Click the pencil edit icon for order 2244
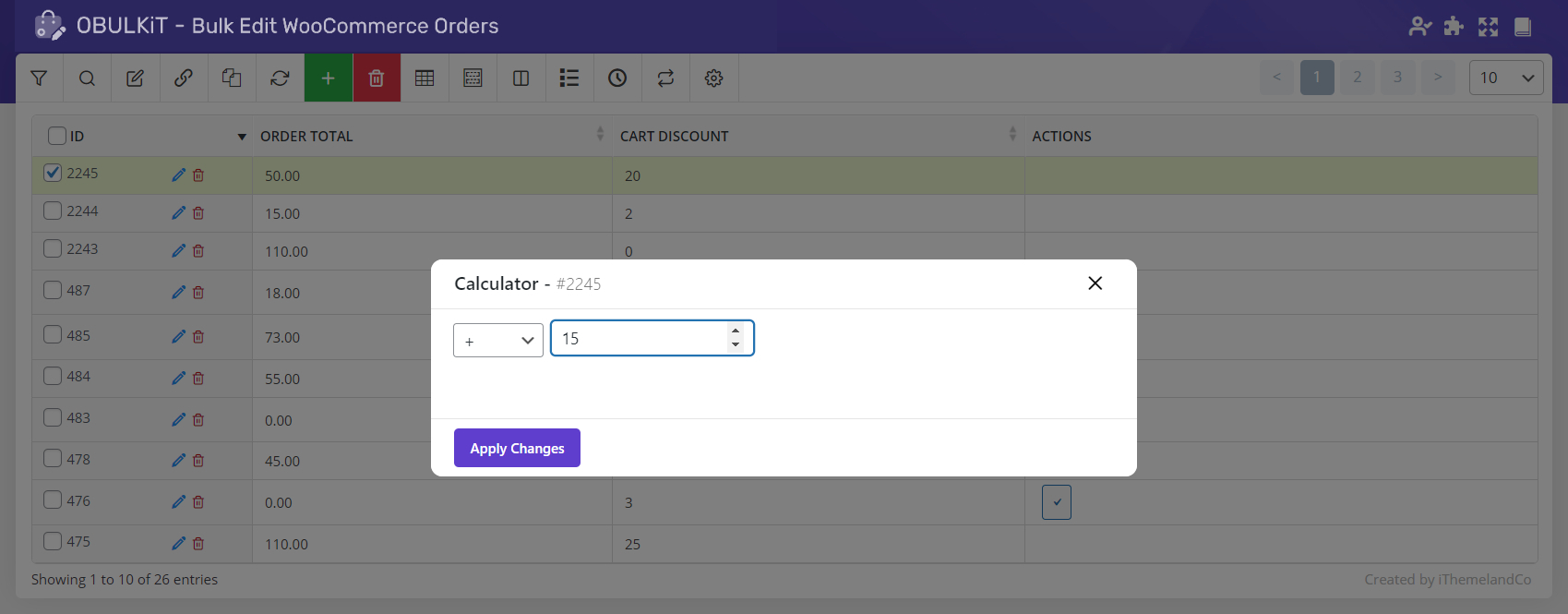 [x=178, y=213]
